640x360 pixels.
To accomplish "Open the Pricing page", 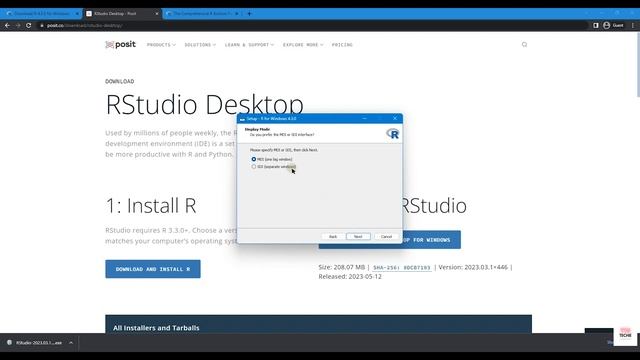I will (342, 45).
